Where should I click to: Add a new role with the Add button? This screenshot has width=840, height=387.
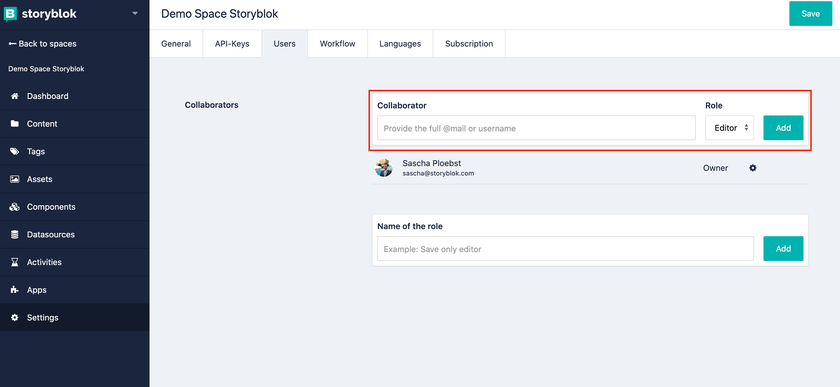[783, 249]
